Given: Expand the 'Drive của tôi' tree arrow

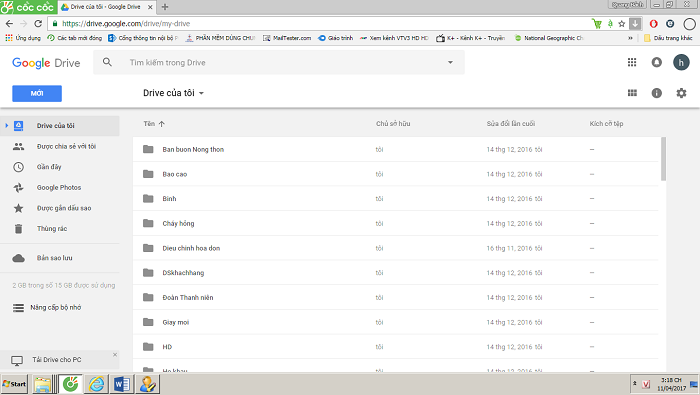Looking at the screenshot, I should point(7,126).
